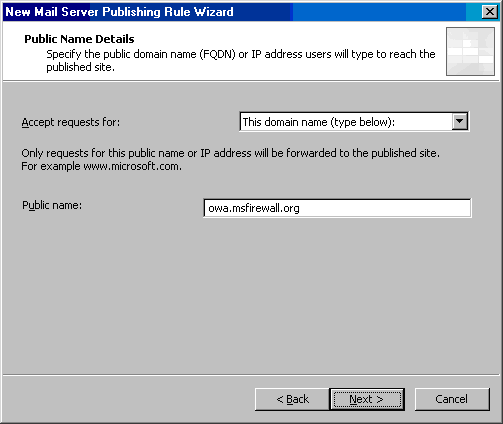The image size is (503, 424).
Task: Expand the Accept requests for dropdown arrow
Action: (x=460, y=121)
